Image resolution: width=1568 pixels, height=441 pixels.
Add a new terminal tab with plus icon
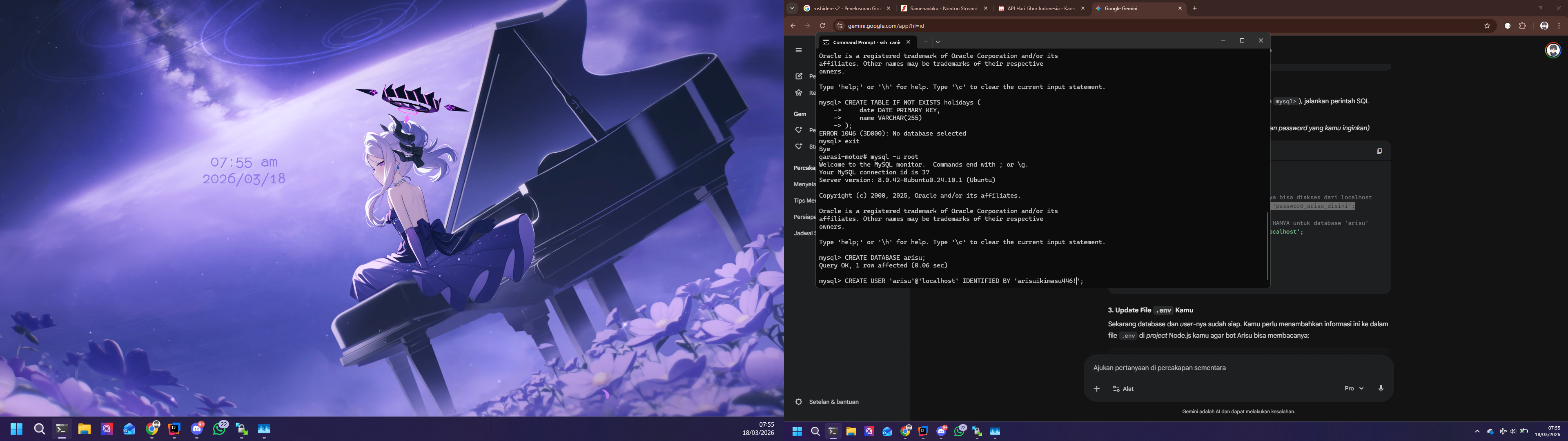926,42
